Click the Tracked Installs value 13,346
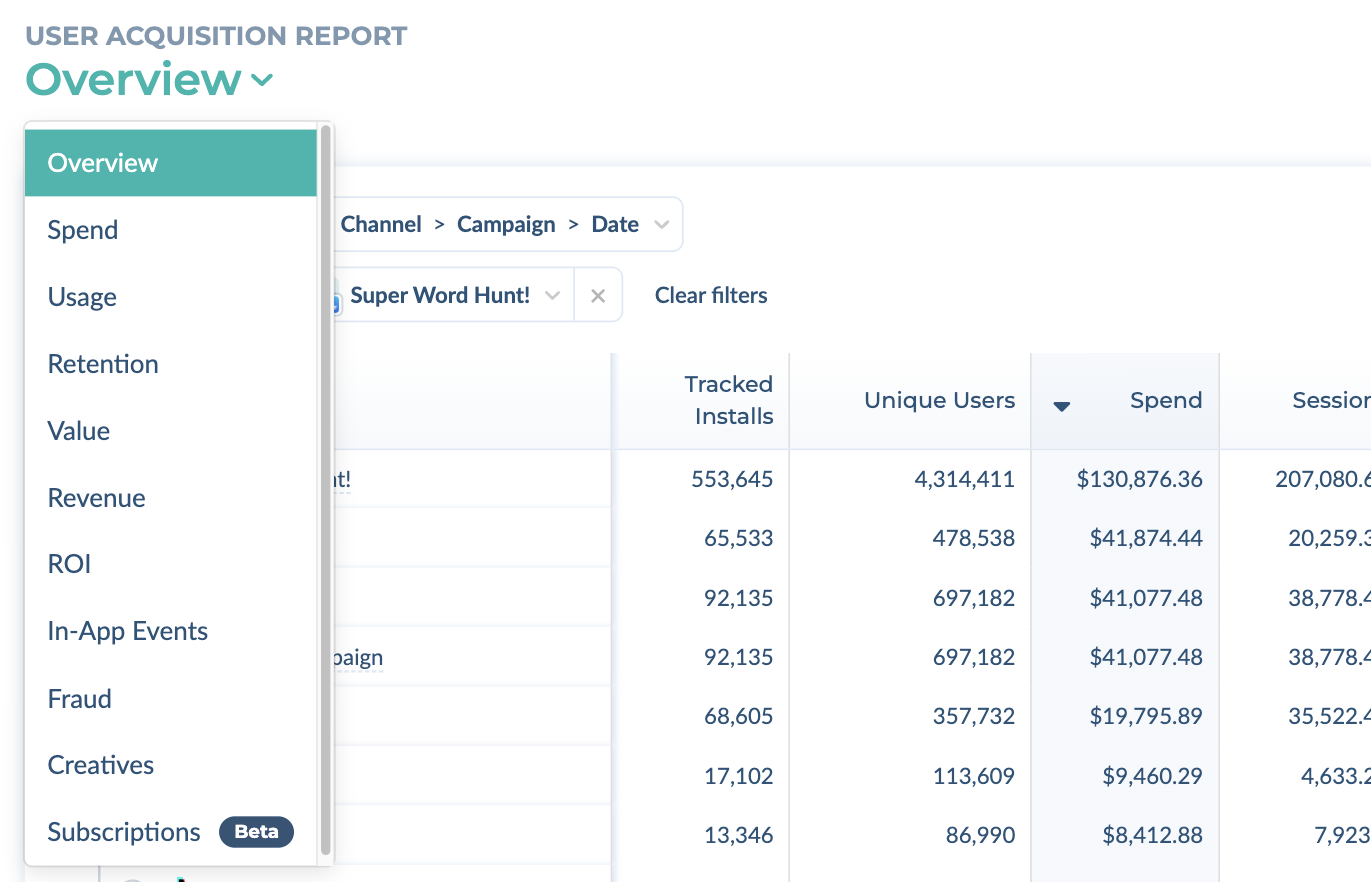Screen dimensions: 1371x882 tap(739, 835)
